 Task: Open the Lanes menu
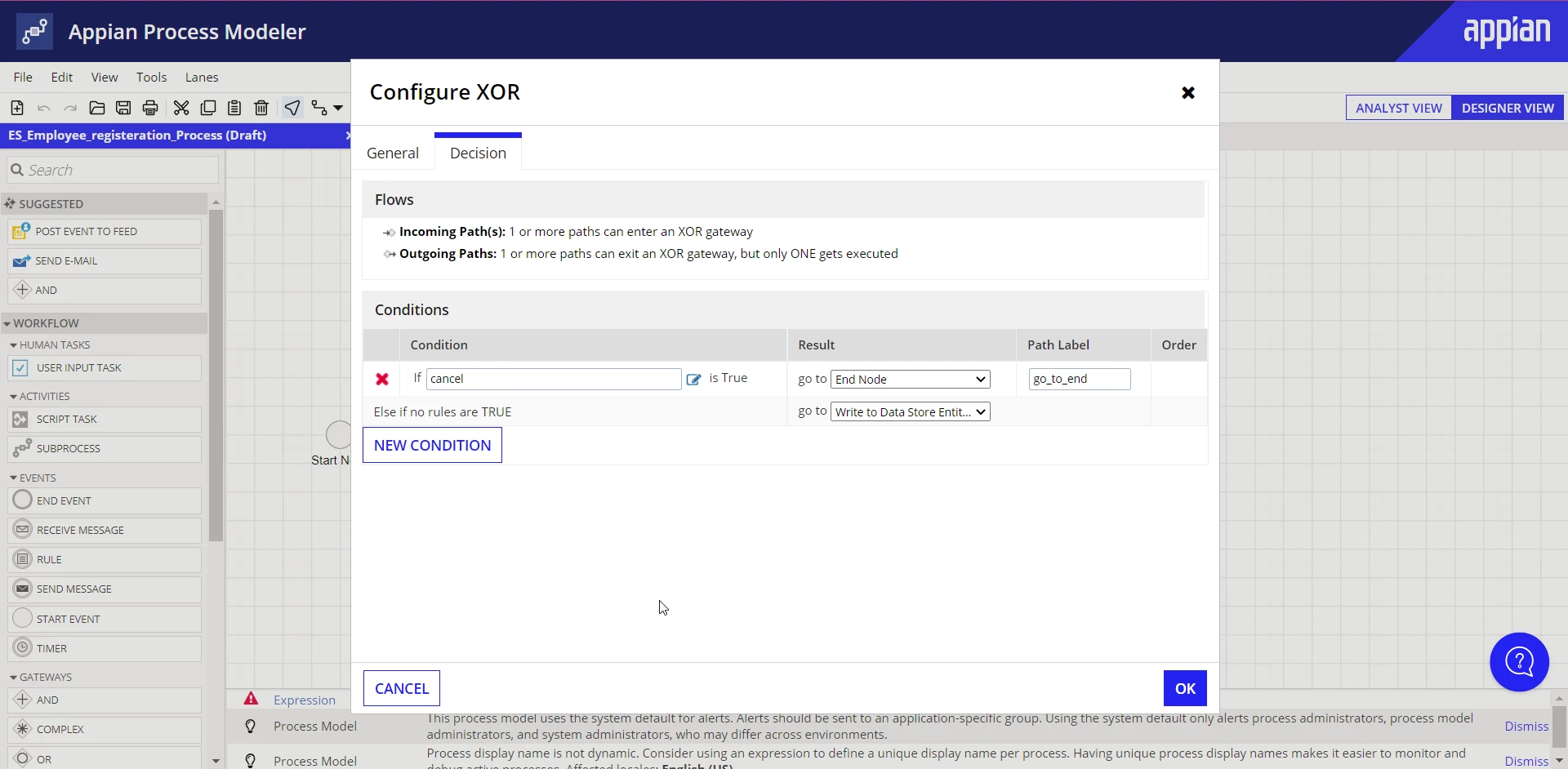click(202, 78)
